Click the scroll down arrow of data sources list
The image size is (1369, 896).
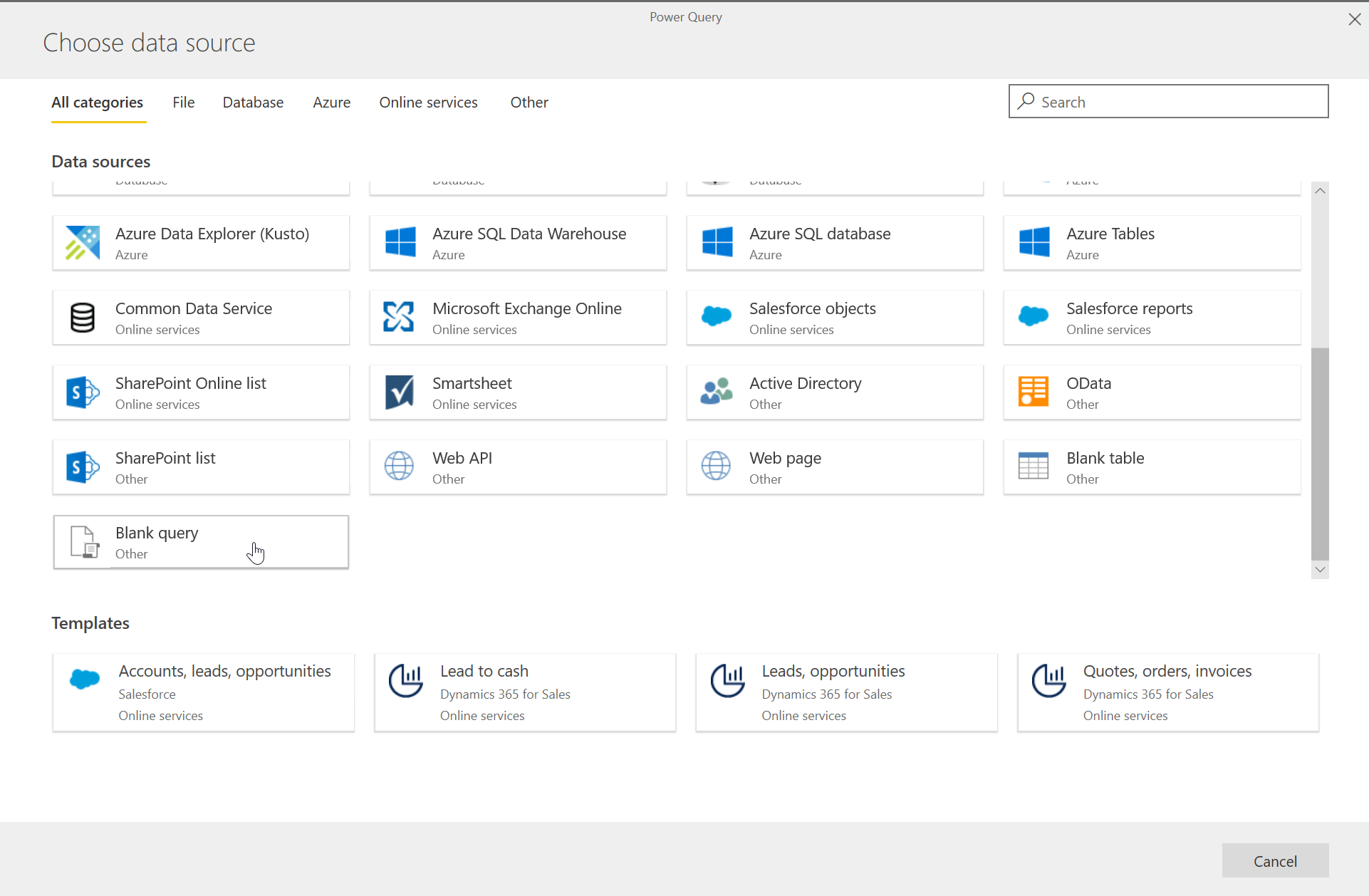pyautogui.click(x=1320, y=570)
